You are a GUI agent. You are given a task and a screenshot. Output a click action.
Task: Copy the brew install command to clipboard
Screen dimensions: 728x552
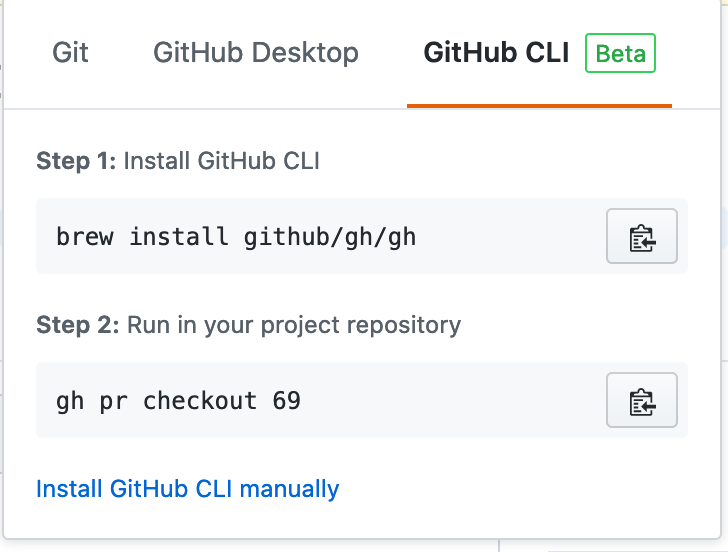(x=642, y=236)
